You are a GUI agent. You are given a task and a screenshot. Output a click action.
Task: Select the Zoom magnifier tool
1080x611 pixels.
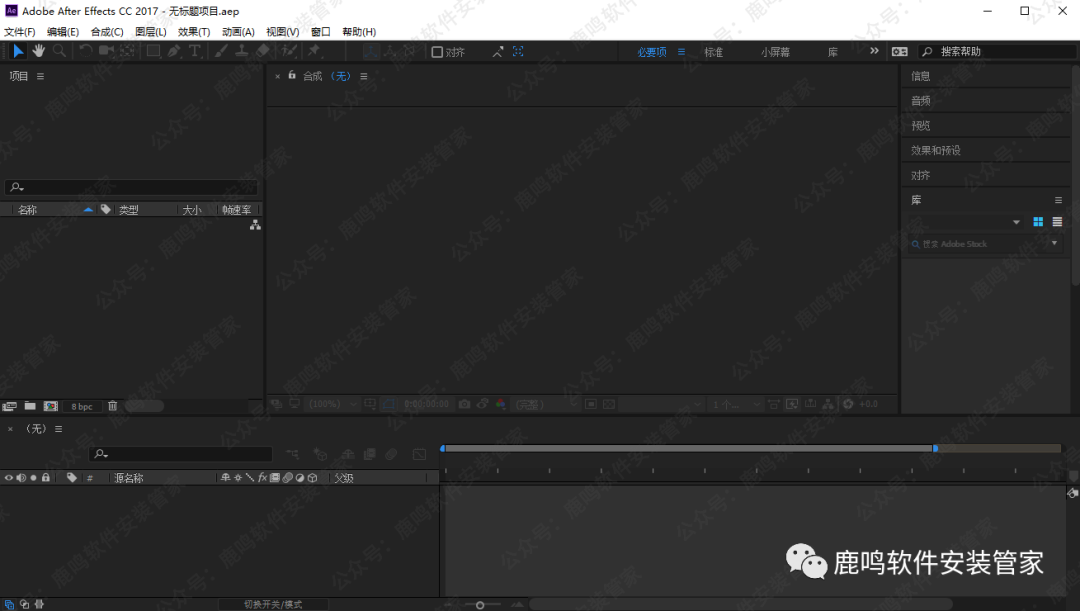tap(60, 51)
